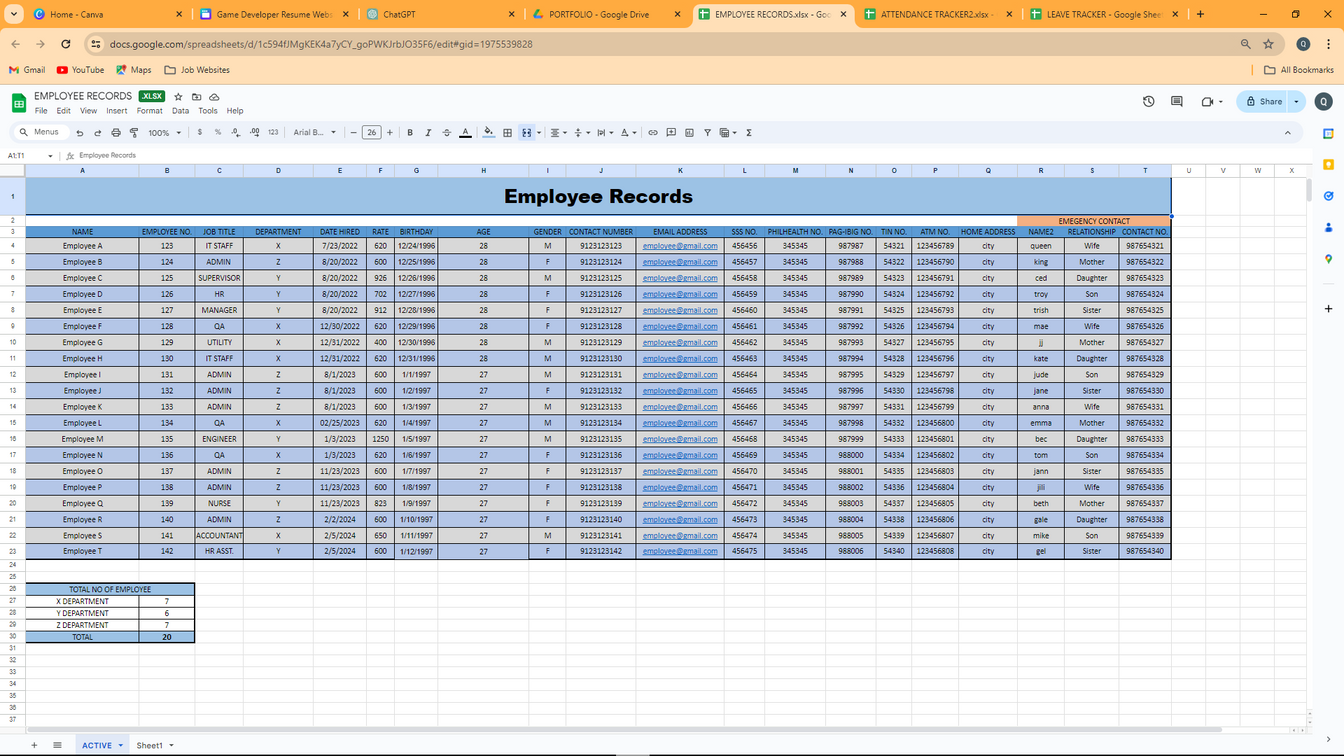Viewport: 1344px width, 756px height.
Task: Open Google Tasks side panel
Action: point(1328,196)
